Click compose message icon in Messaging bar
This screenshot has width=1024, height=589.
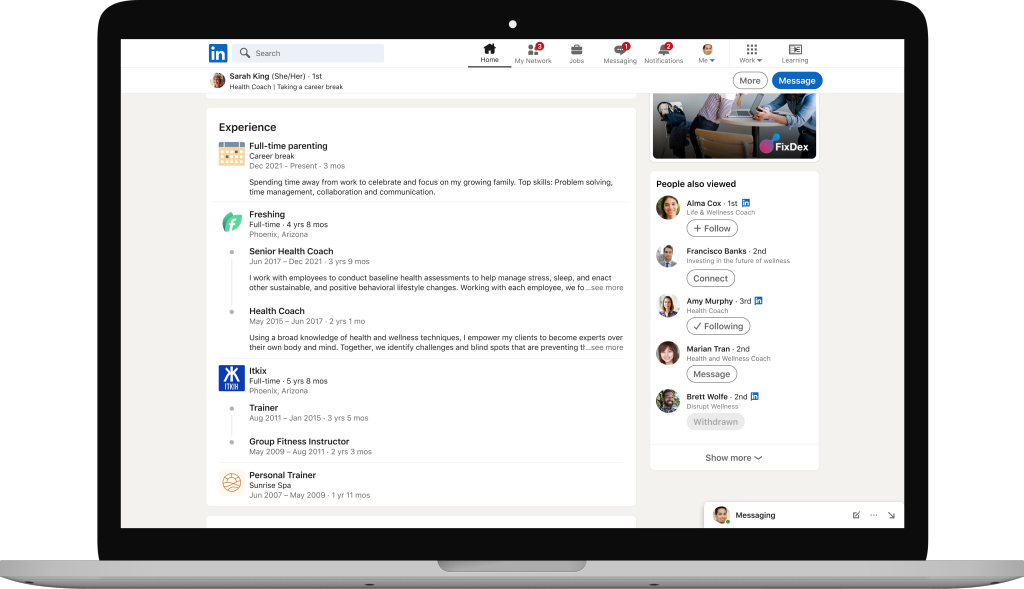[x=856, y=515]
